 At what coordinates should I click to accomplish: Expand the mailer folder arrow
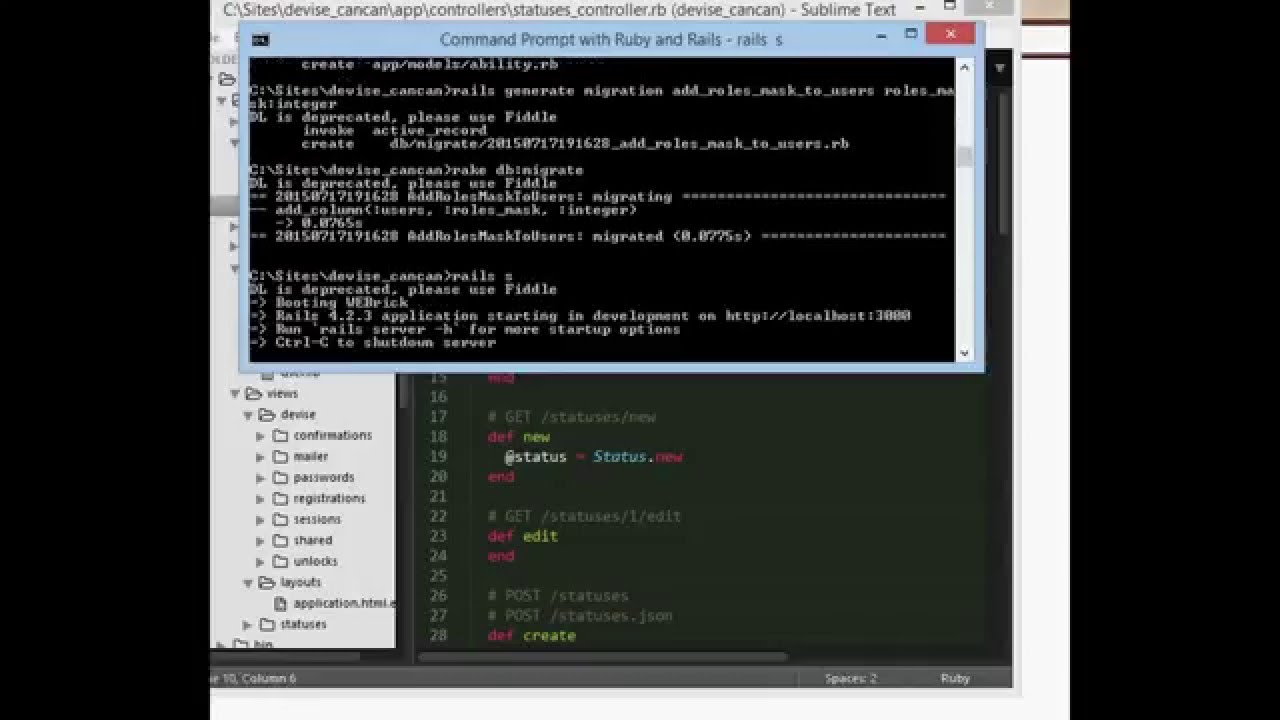[x=261, y=457]
